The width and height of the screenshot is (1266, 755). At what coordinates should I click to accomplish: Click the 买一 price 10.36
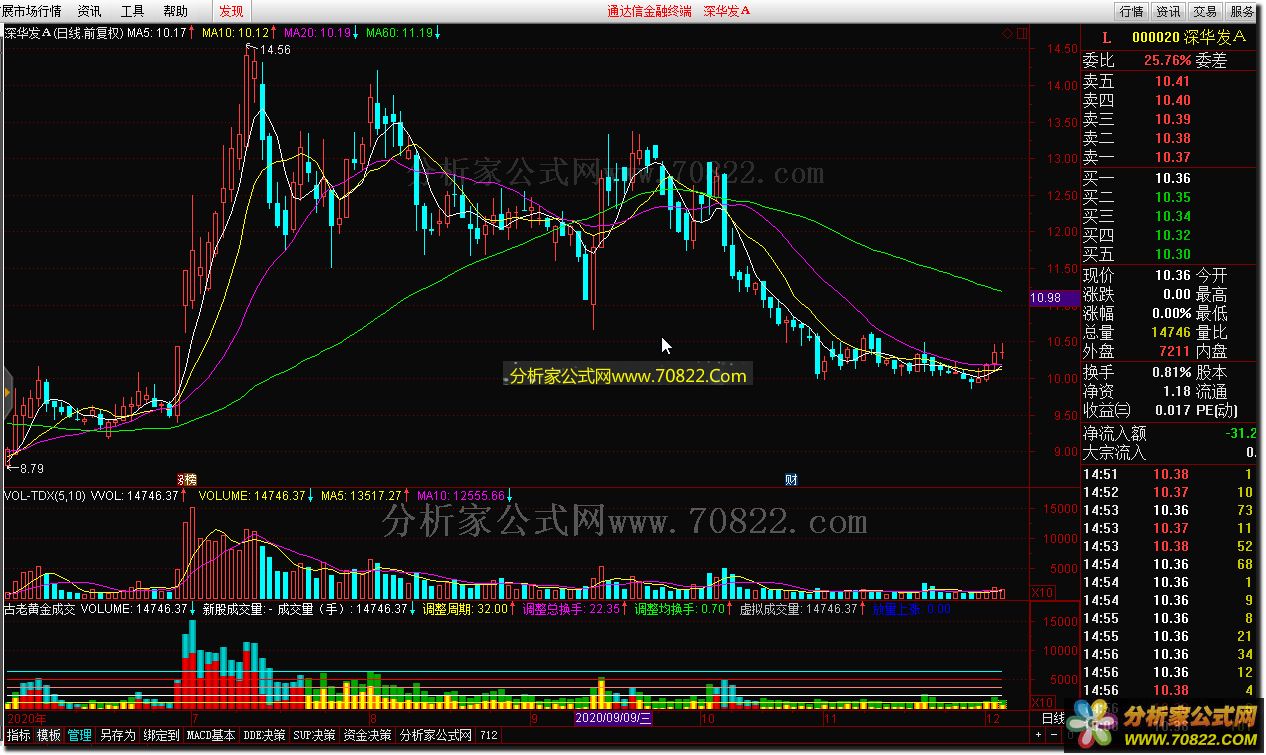tap(1173, 179)
